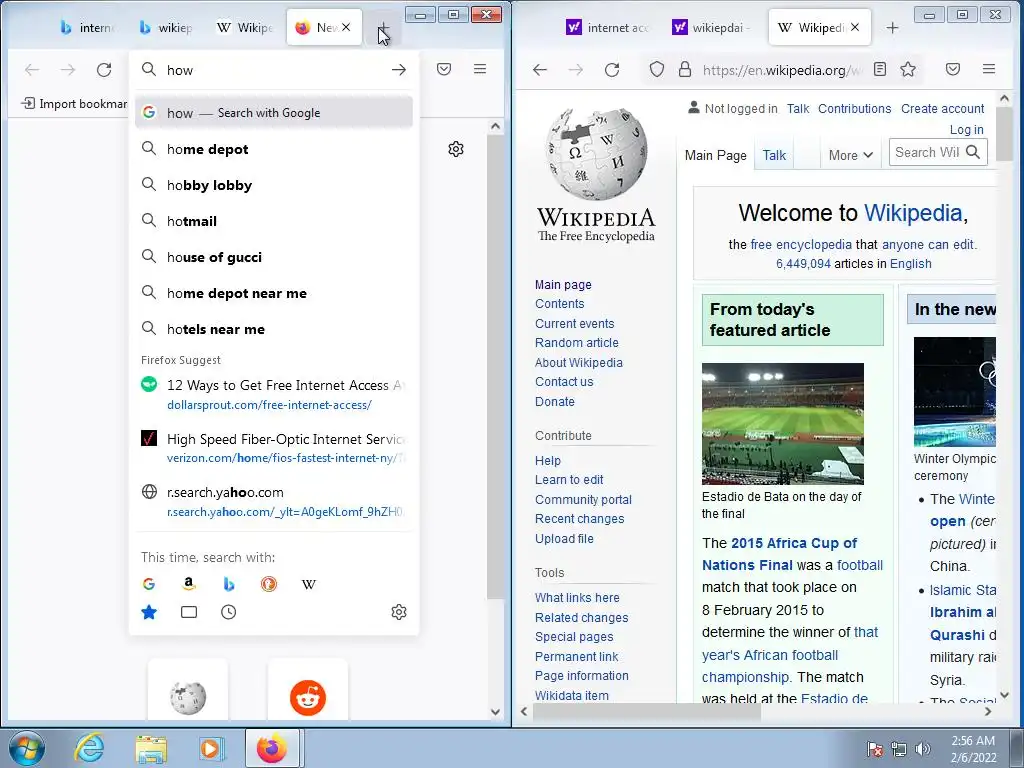The width and height of the screenshot is (1024, 768).
Task: Open search settings gear in dropdown
Action: [399, 612]
